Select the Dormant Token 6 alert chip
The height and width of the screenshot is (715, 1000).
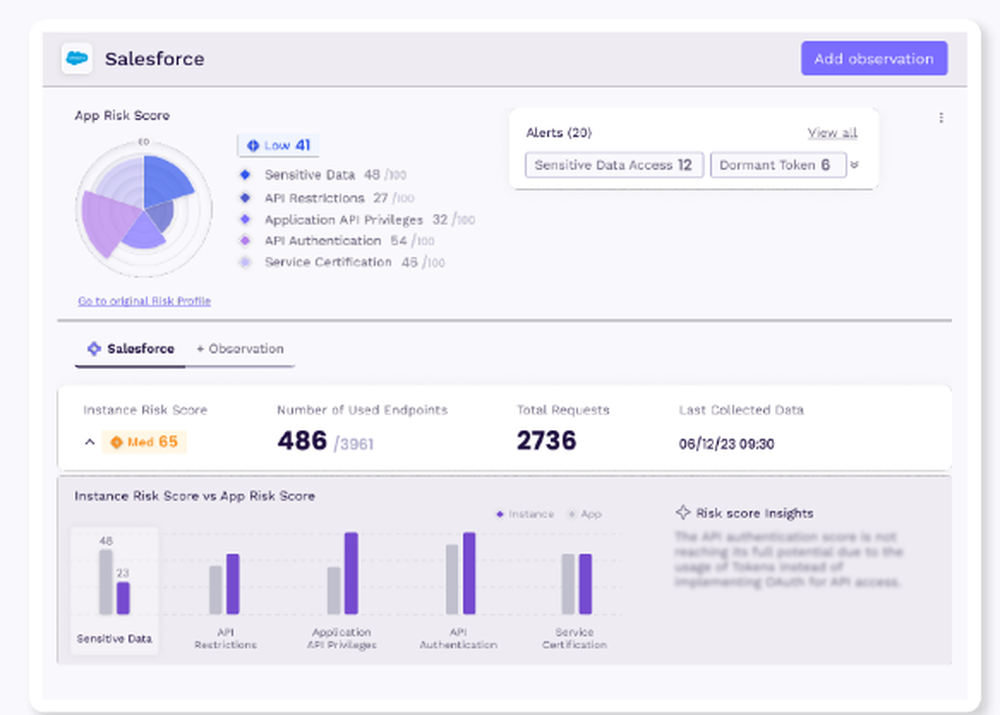778,165
